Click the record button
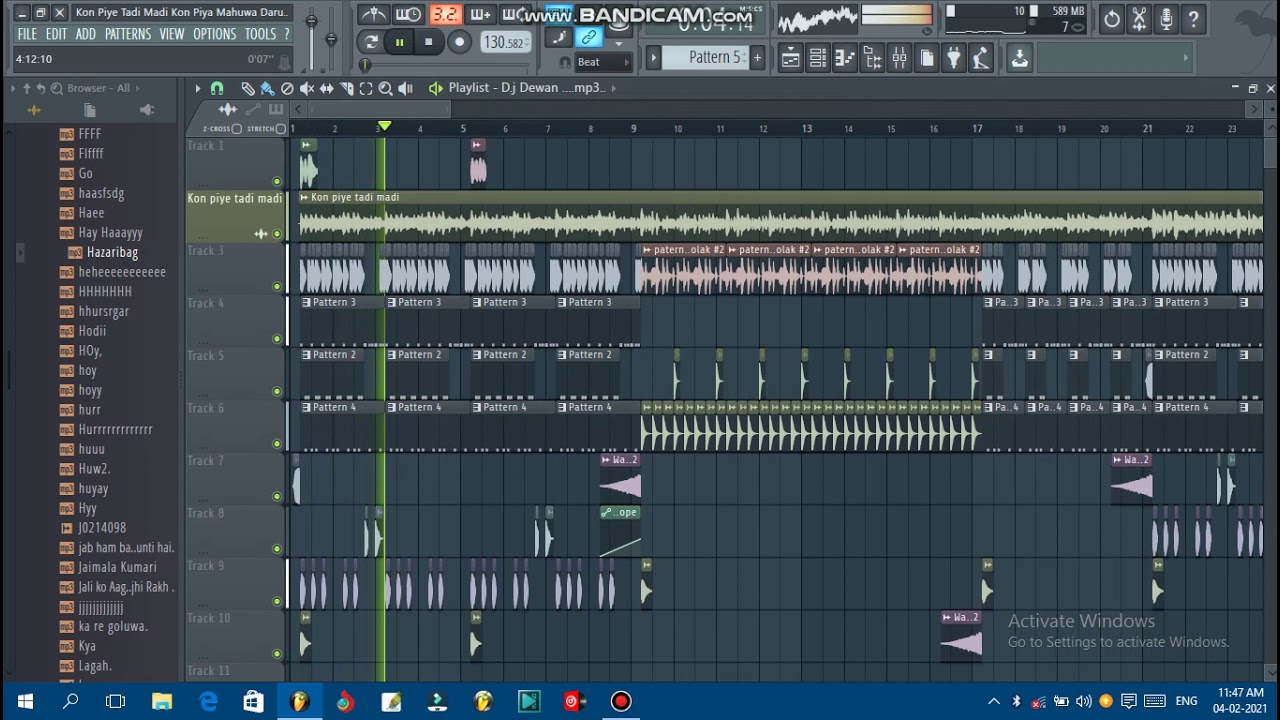Viewport: 1280px width, 720px height. click(x=459, y=42)
